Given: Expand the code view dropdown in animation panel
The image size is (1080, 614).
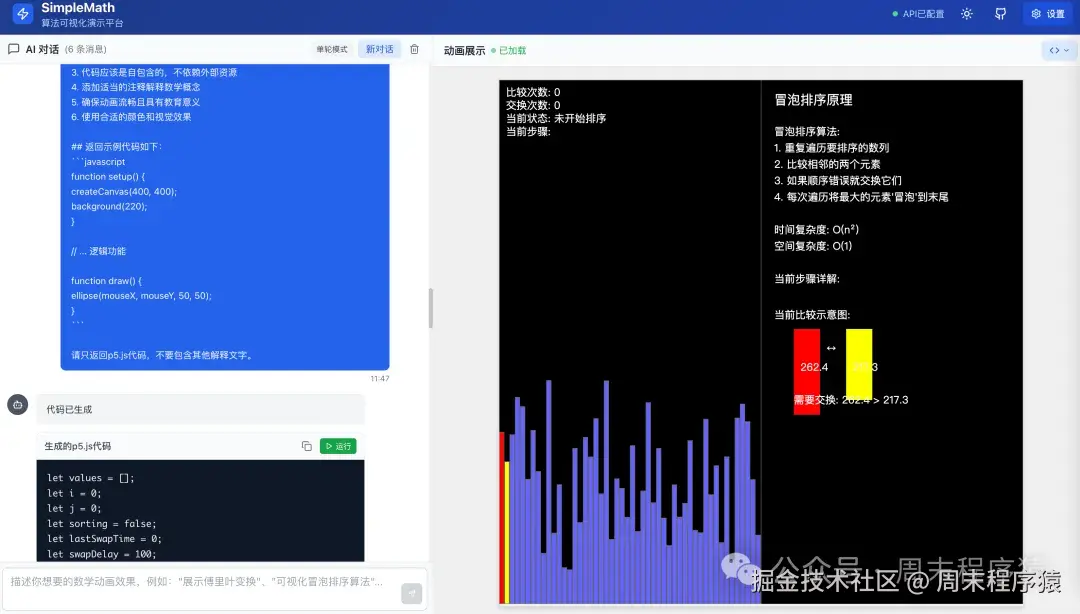Looking at the screenshot, I should pos(1055,48).
